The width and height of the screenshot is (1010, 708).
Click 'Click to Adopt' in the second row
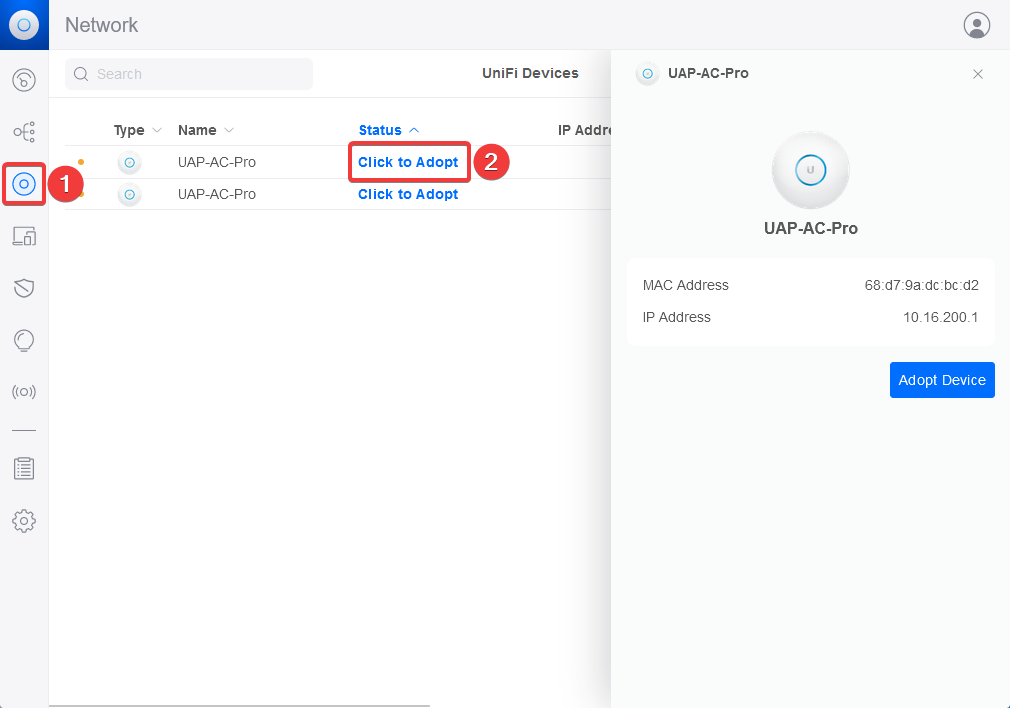coord(408,195)
